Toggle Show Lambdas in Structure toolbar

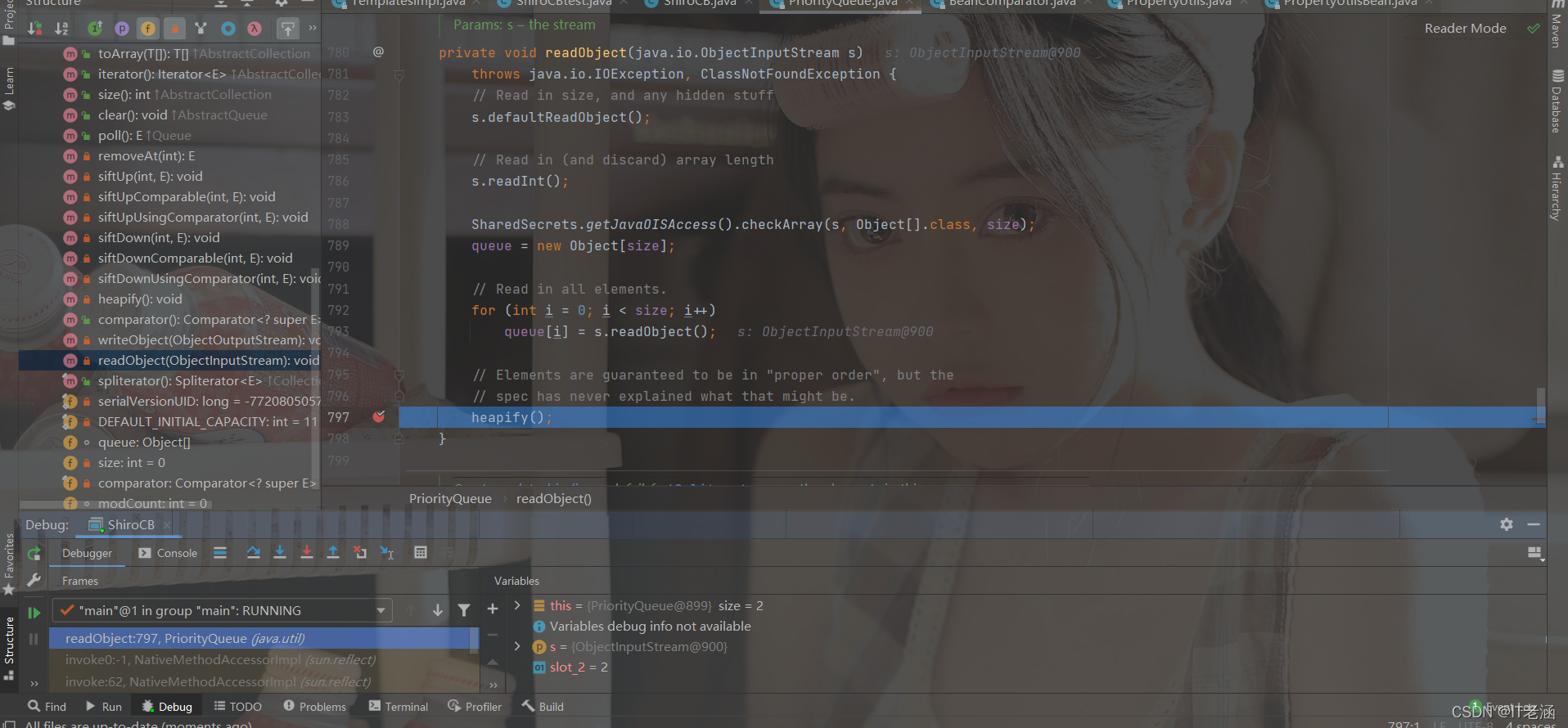pyautogui.click(x=255, y=29)
